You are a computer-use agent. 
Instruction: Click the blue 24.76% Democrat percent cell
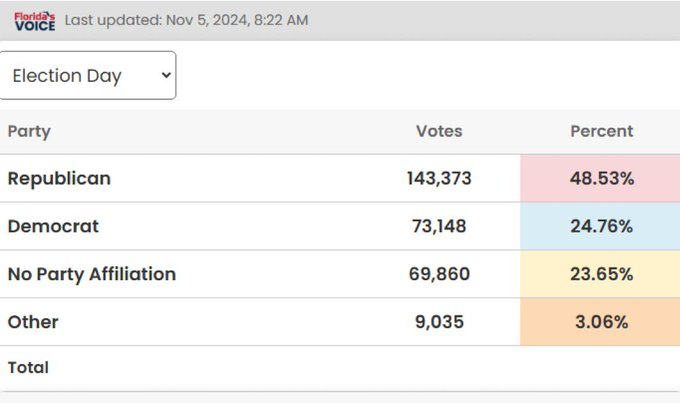[x=600, y=226]
